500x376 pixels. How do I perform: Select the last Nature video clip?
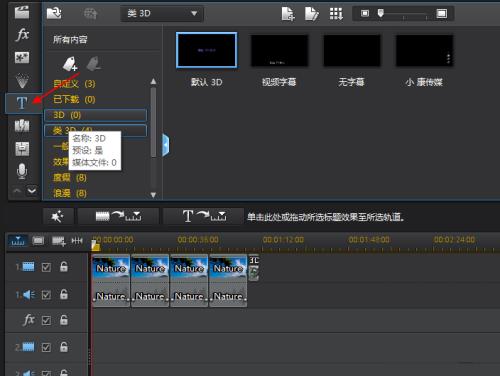point(228,267)
